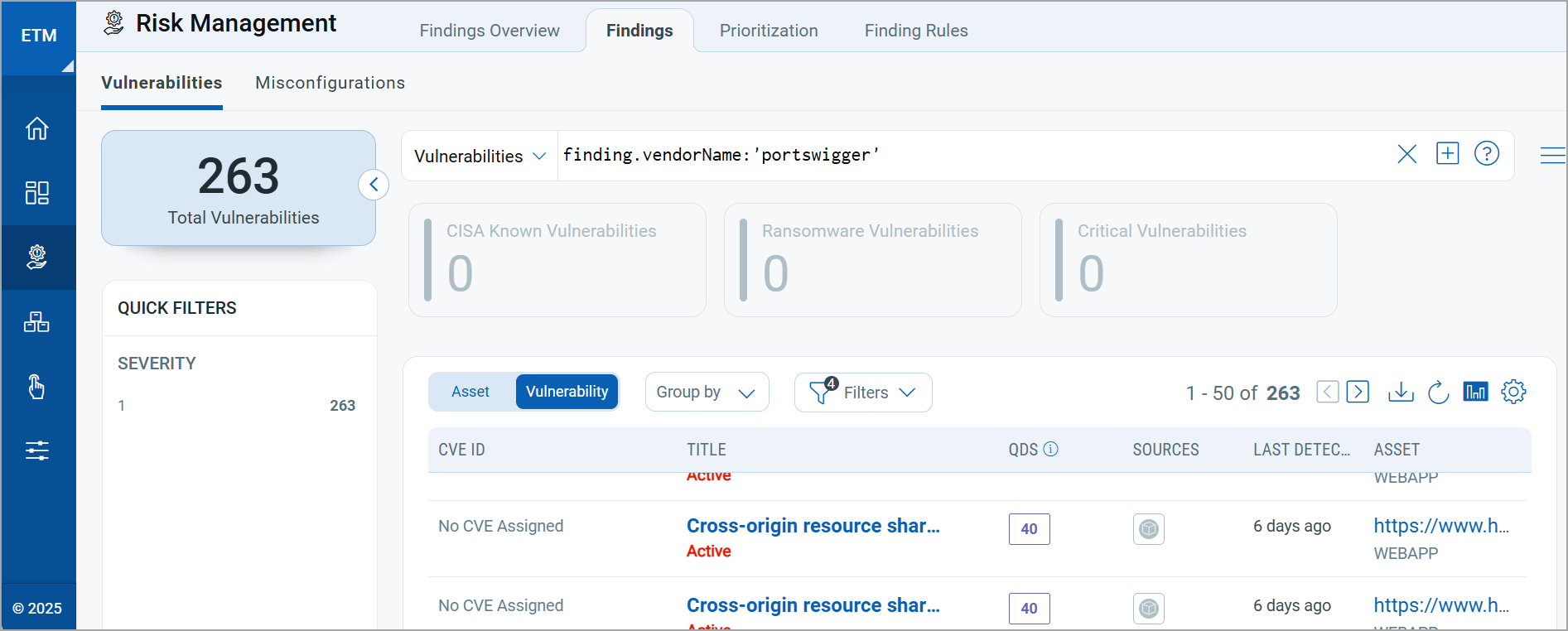
Task: Clear the search query with X icon
Action: pyautogui.click(x=1406, y=154)
